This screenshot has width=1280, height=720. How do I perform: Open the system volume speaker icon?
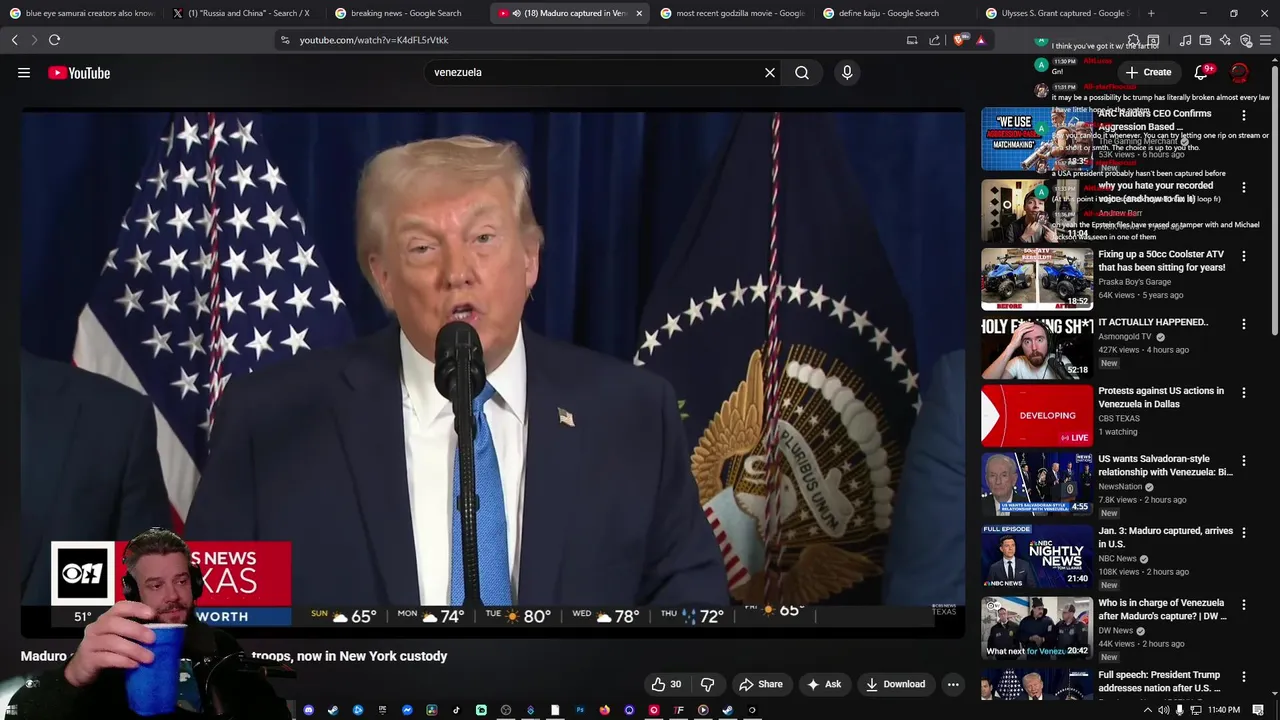point(1163,710)
